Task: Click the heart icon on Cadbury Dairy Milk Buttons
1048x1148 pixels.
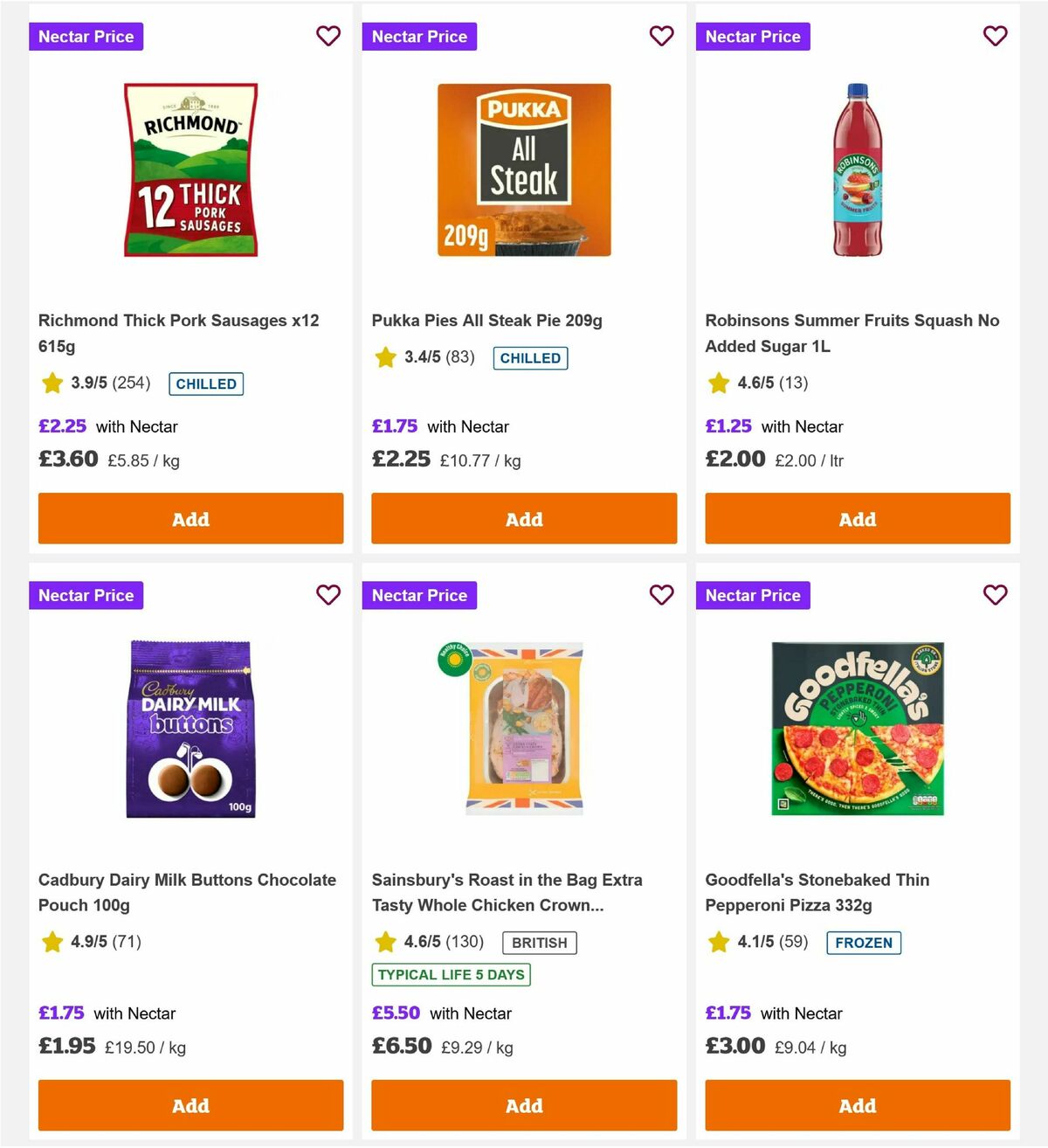Action: pos(328,595)
